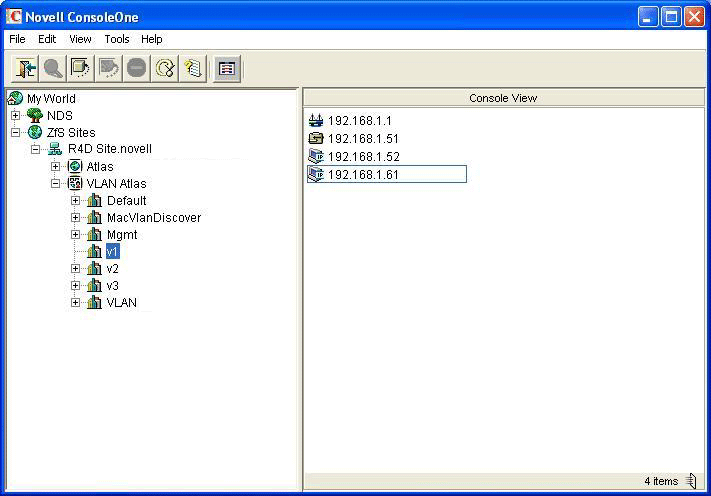The height and width of the screenshot is (496, 711).
Task: Select the ZfS Sites label
Action: click(71, 132)
